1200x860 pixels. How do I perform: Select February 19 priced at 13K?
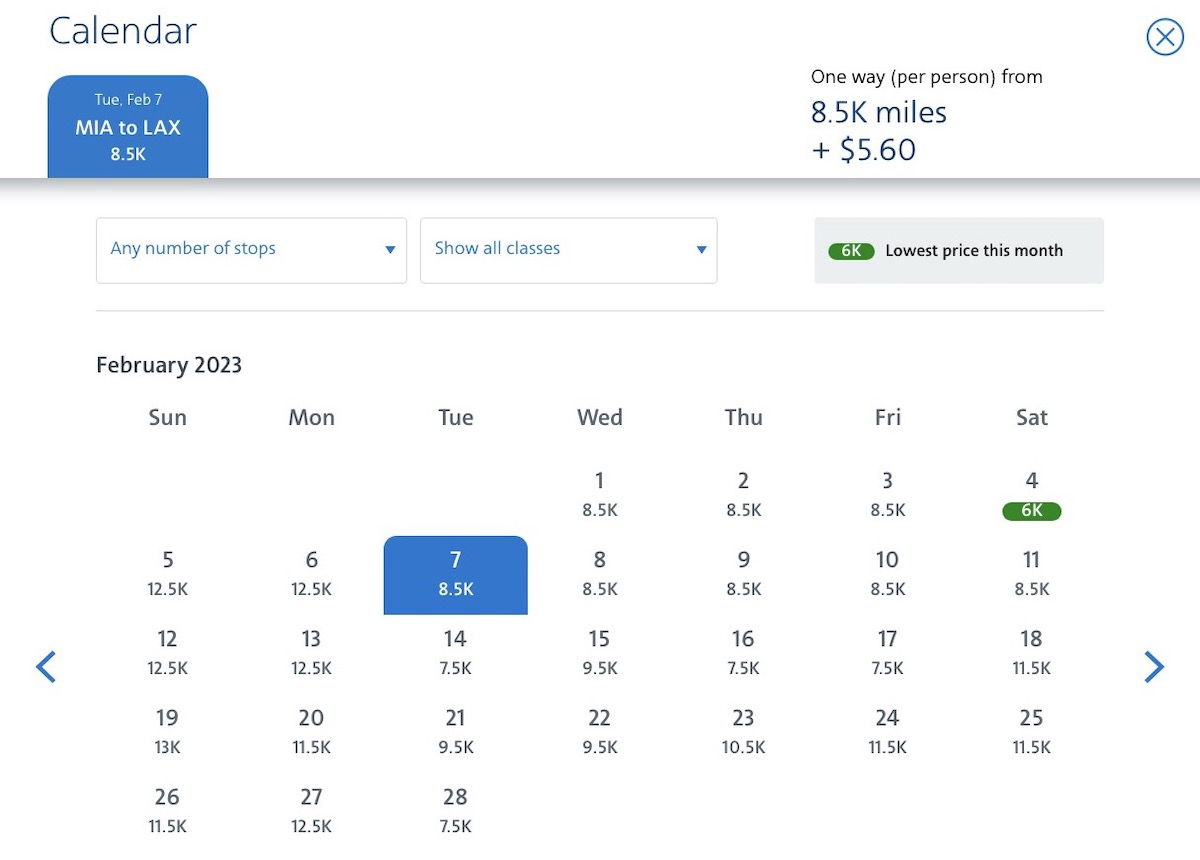(x=168, y=732)
